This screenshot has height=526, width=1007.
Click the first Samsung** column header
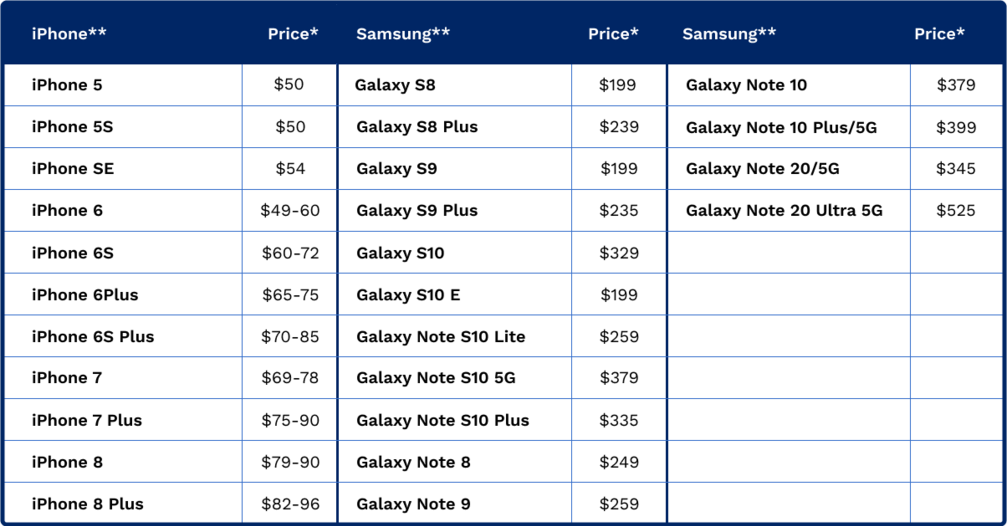(x=403, y=34)
